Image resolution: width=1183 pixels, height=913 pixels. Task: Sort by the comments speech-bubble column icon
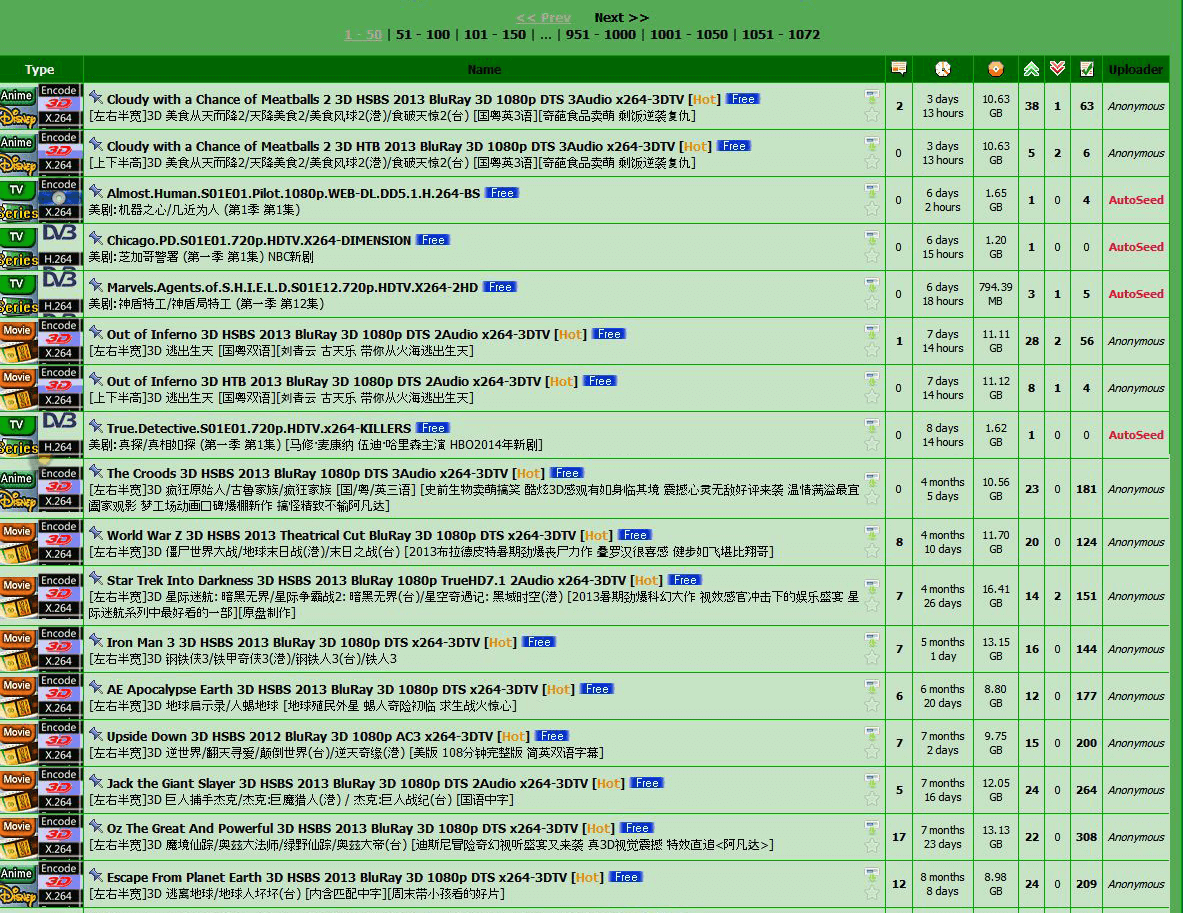point(899,69)
